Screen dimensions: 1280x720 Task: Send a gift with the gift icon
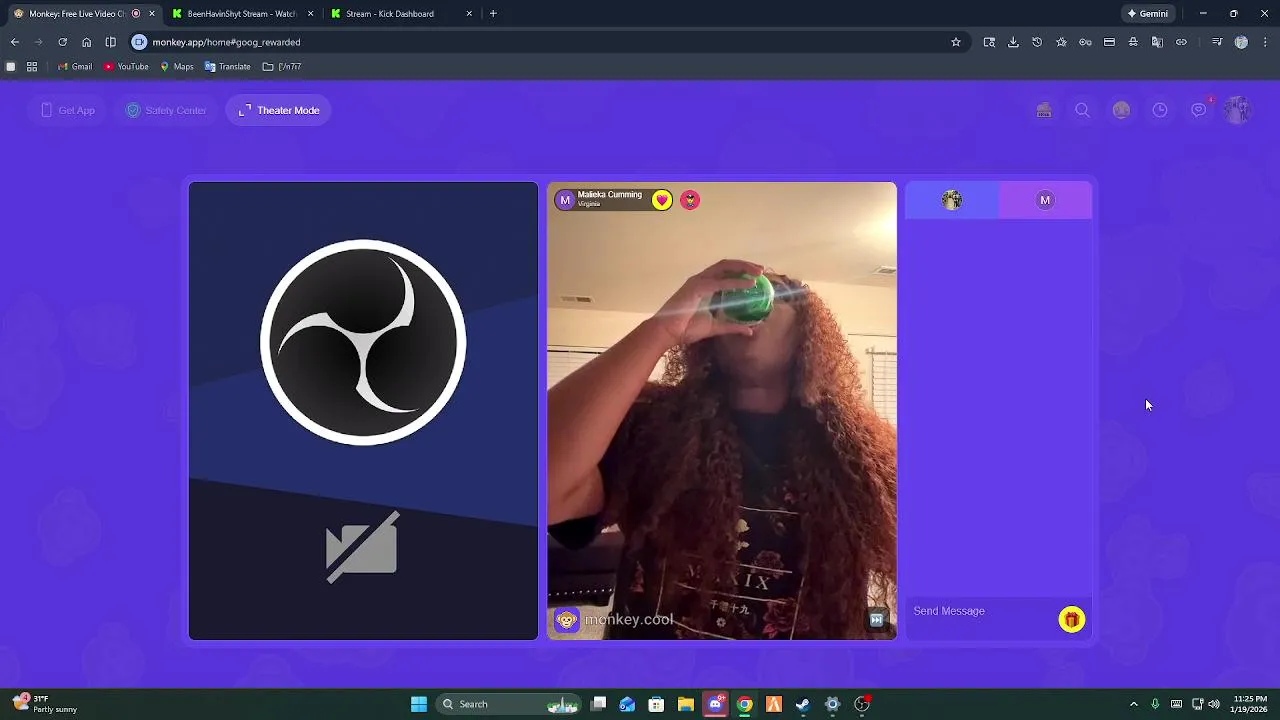tap(1072, 620)
